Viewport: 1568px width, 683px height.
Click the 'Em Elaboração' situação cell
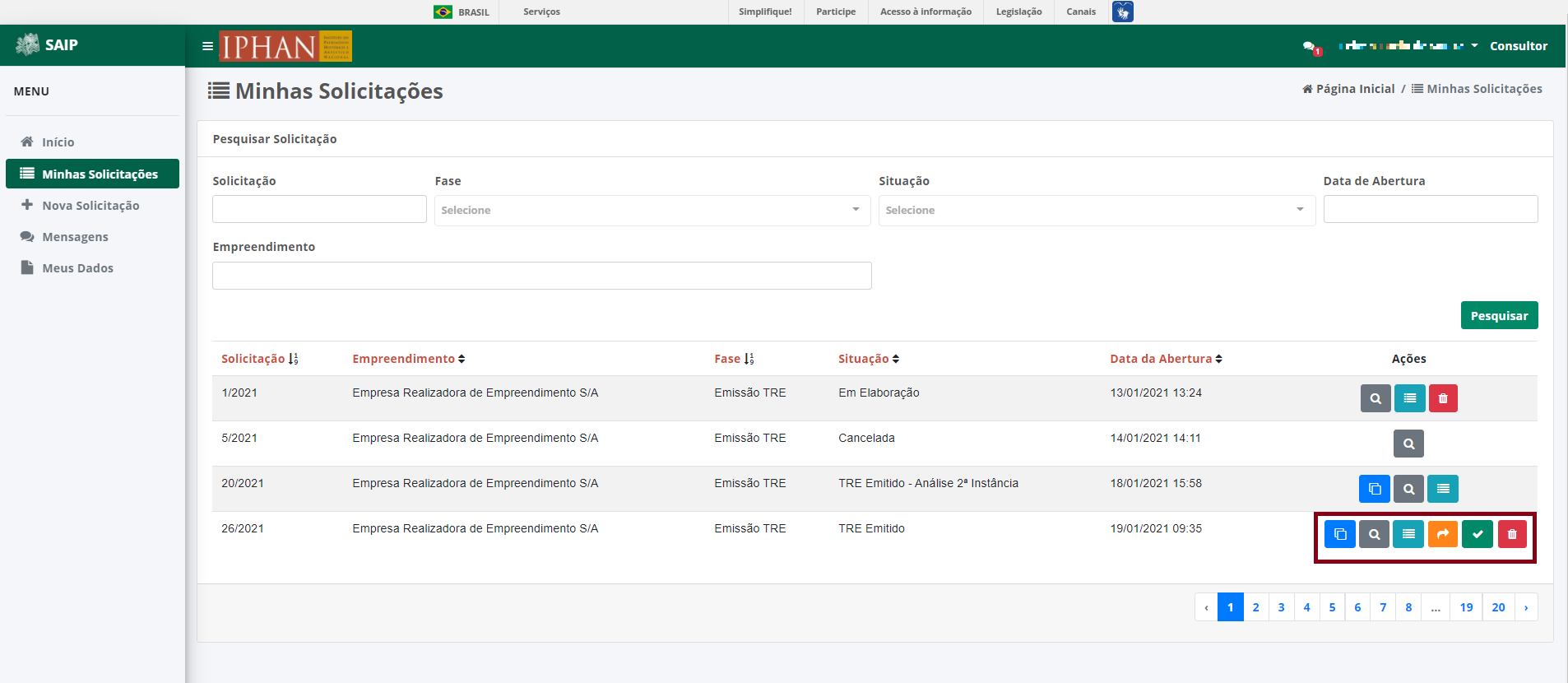(x=879, y=393)
